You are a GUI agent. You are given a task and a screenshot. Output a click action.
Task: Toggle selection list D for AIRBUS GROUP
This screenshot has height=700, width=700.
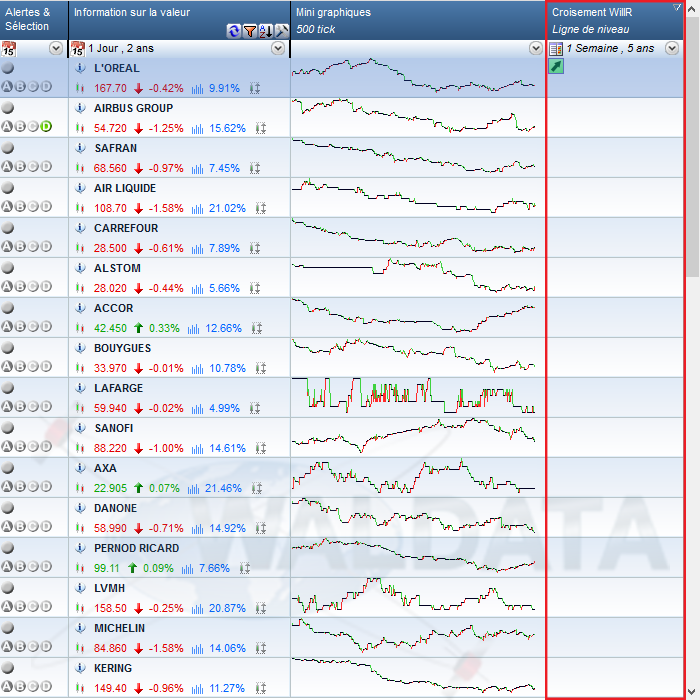tap(45, 126)
